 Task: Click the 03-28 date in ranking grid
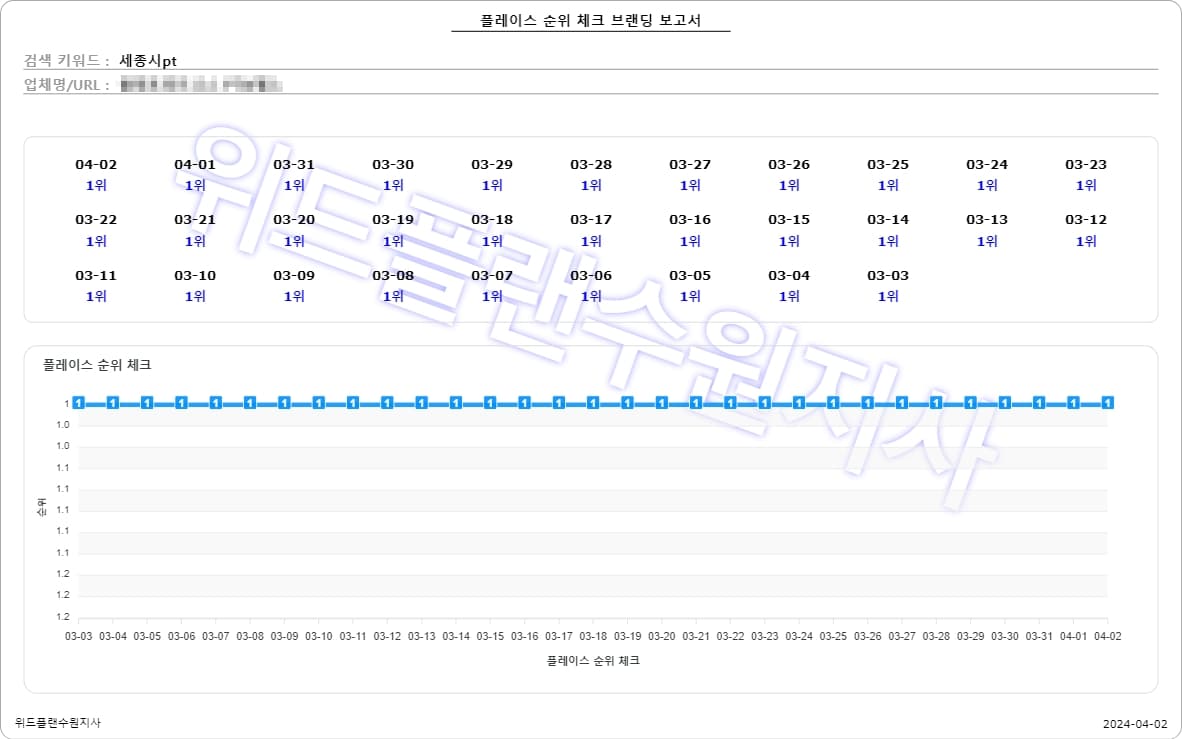(x=591, y=165)
